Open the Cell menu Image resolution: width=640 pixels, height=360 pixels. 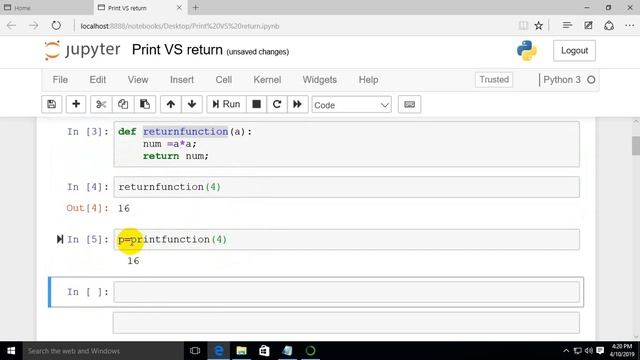click(224, 80)
